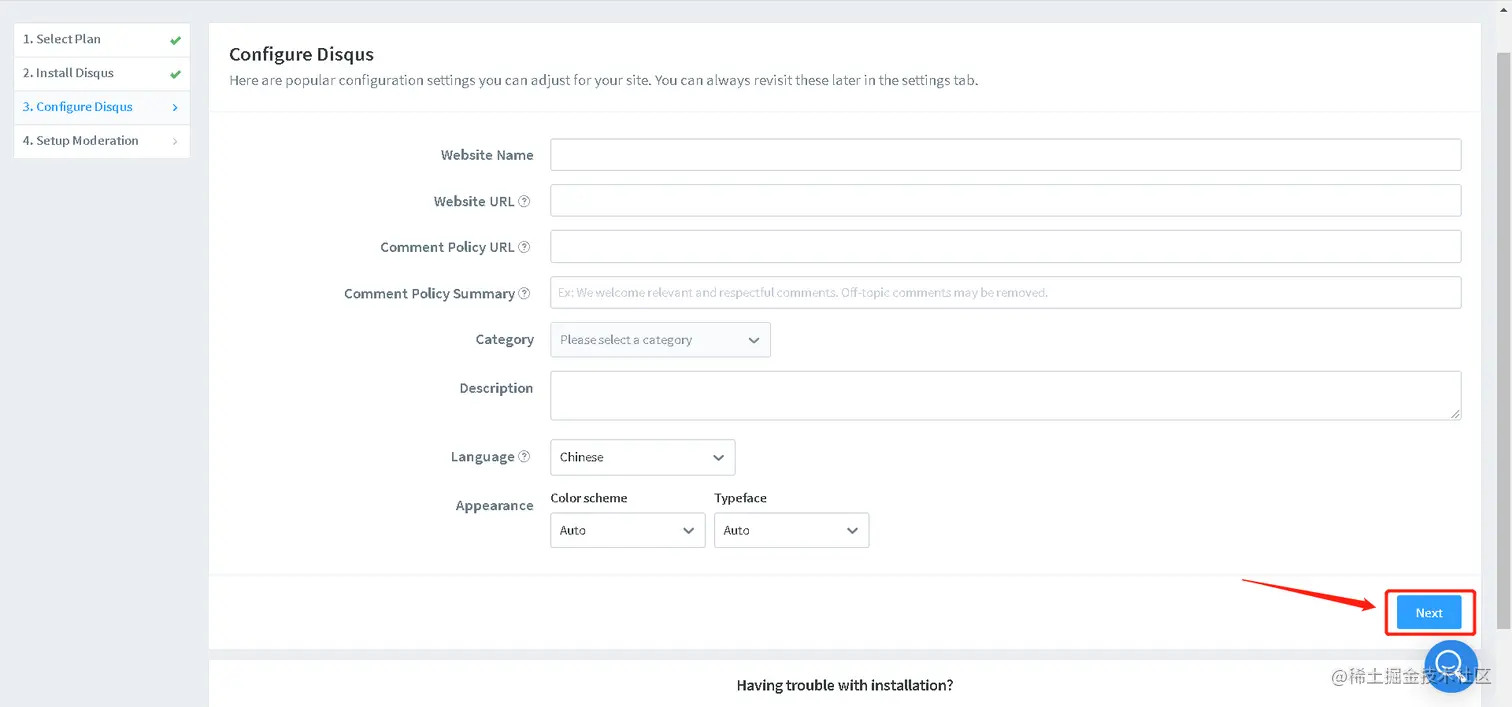Click the Comment Policy Summary help icon

524,293
